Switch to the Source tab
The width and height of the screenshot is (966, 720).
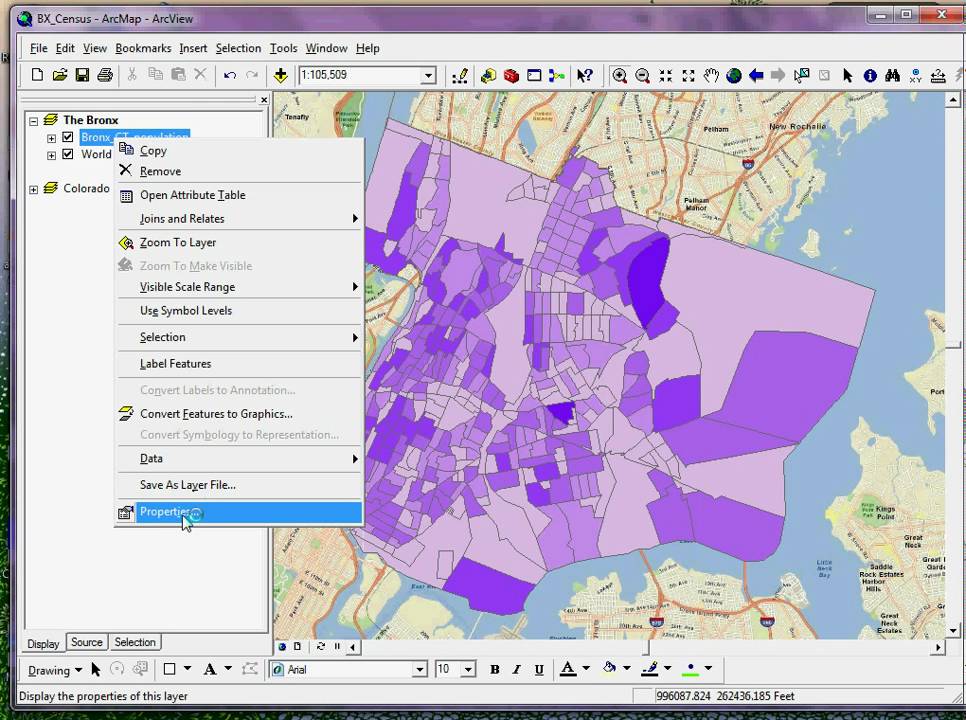pos(86,642)
